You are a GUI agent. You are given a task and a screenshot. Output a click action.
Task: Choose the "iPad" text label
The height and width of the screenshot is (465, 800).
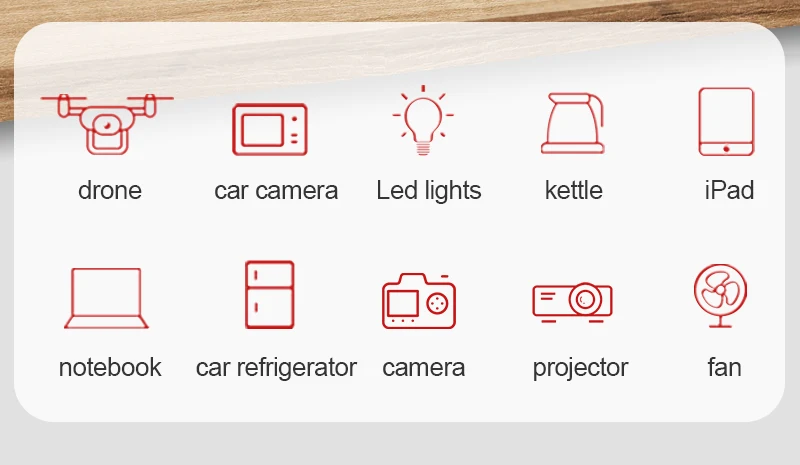[x=729, y=190]
